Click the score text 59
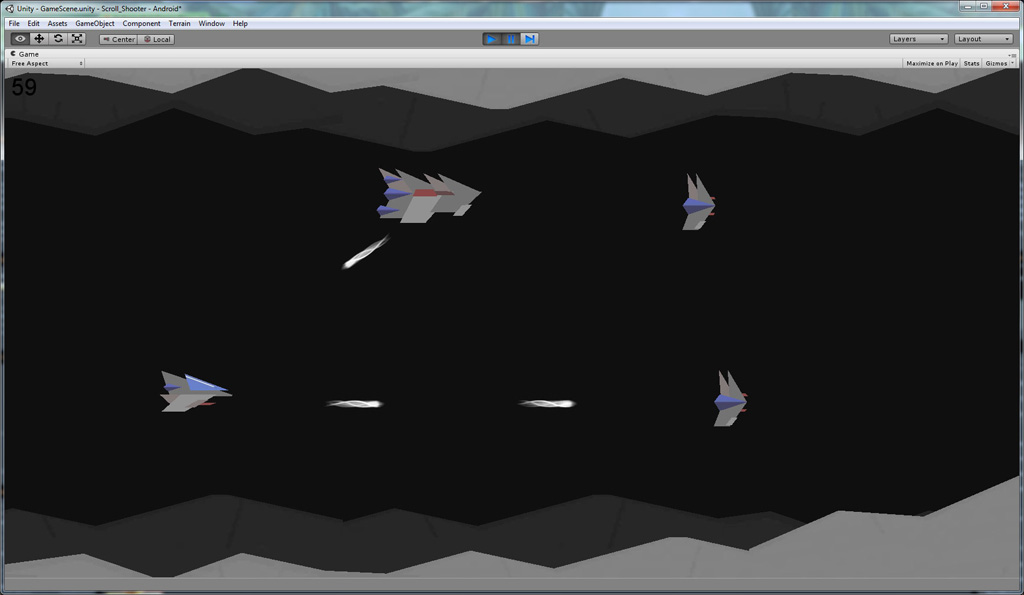Viewport: 1024px width, 595px height. [x=24, y=88]
